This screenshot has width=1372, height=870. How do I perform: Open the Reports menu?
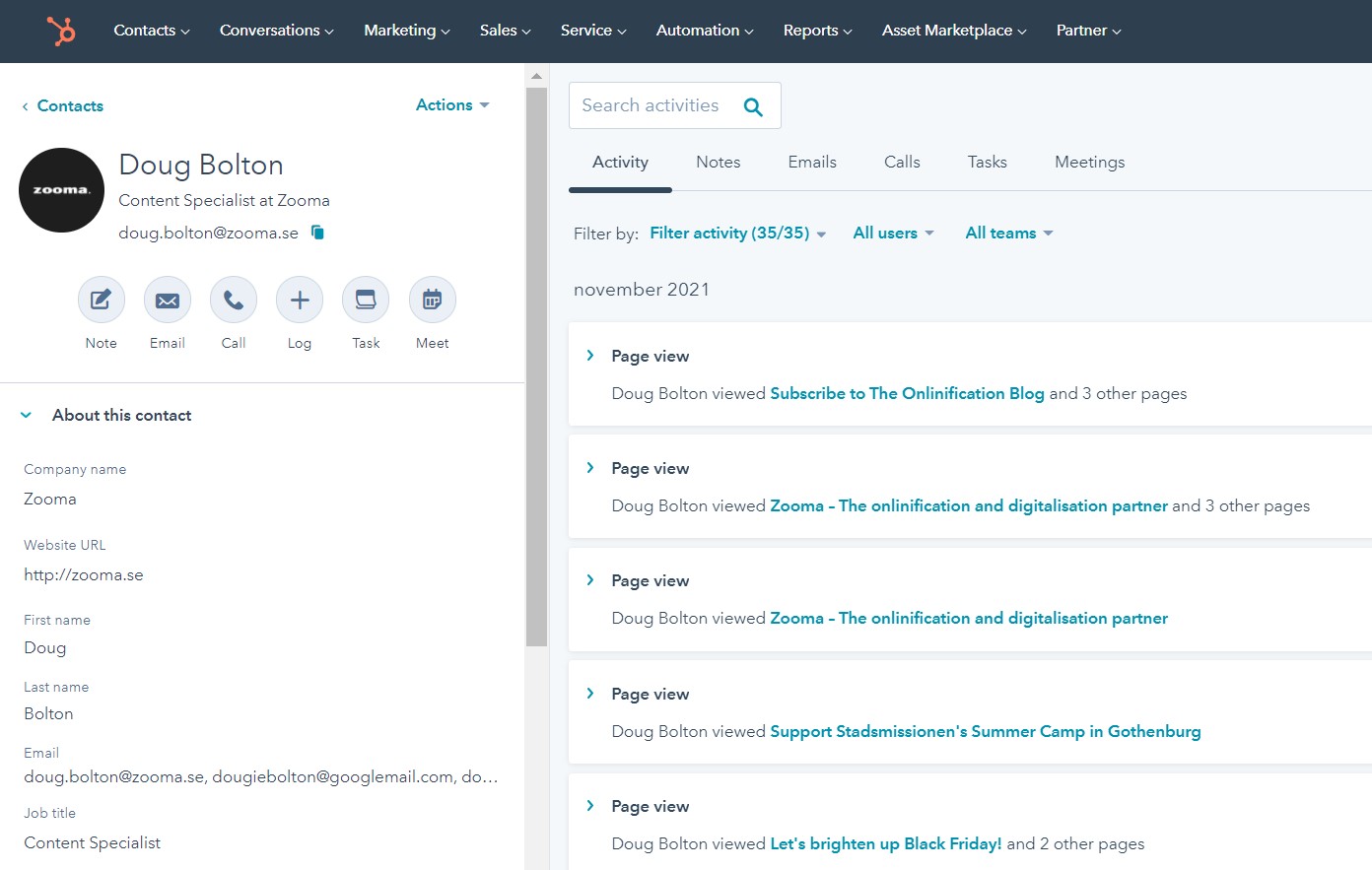point(818,31)
